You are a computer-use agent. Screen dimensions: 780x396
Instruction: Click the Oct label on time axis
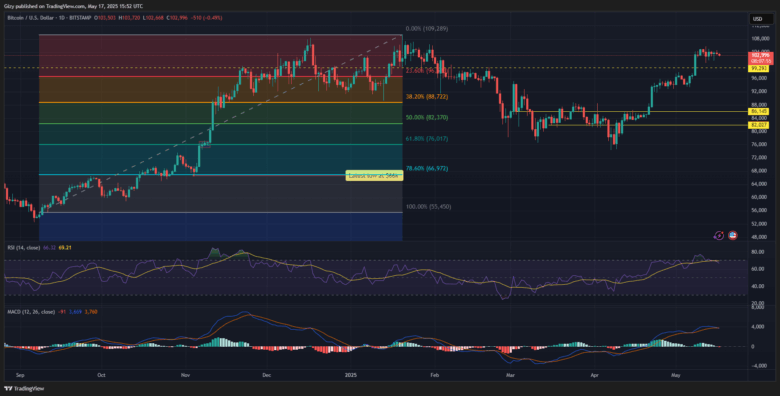coord(101,374)
